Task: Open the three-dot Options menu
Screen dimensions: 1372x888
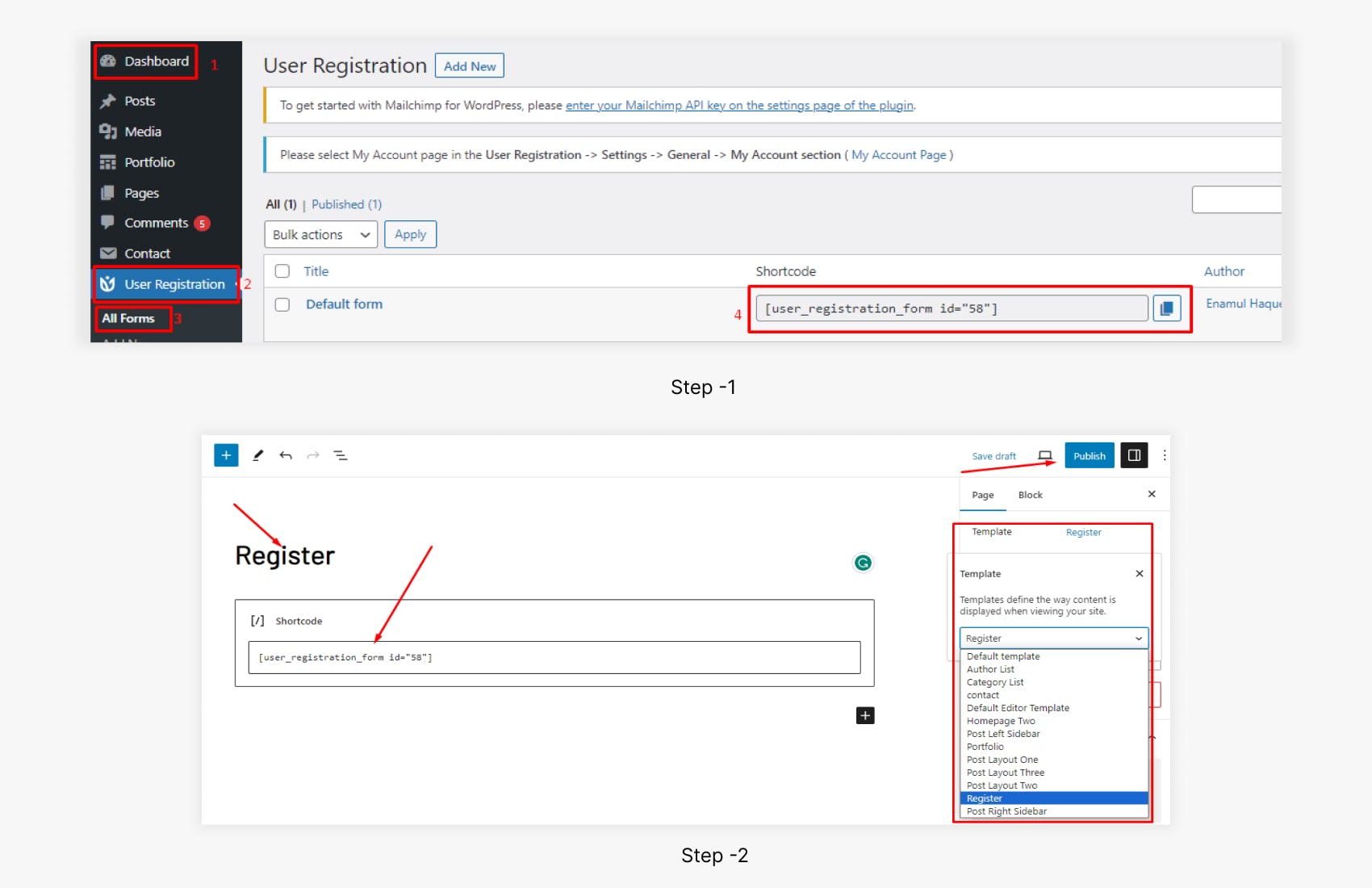Action: (1165, 455)
